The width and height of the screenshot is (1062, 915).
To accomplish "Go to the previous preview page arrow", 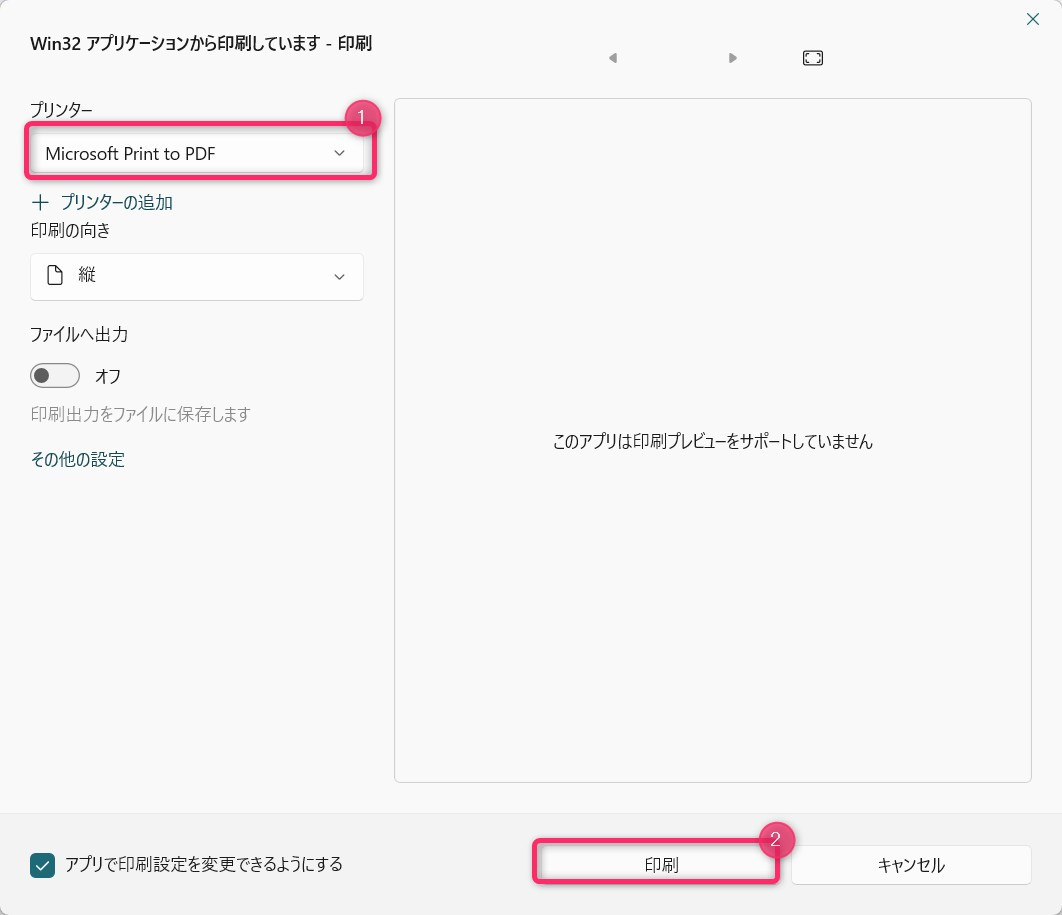I will coord(613,58).
